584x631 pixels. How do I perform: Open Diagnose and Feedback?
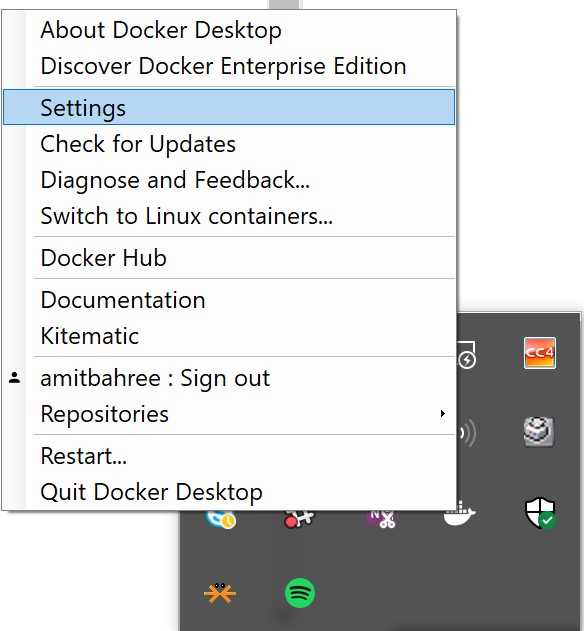(229, 180)
